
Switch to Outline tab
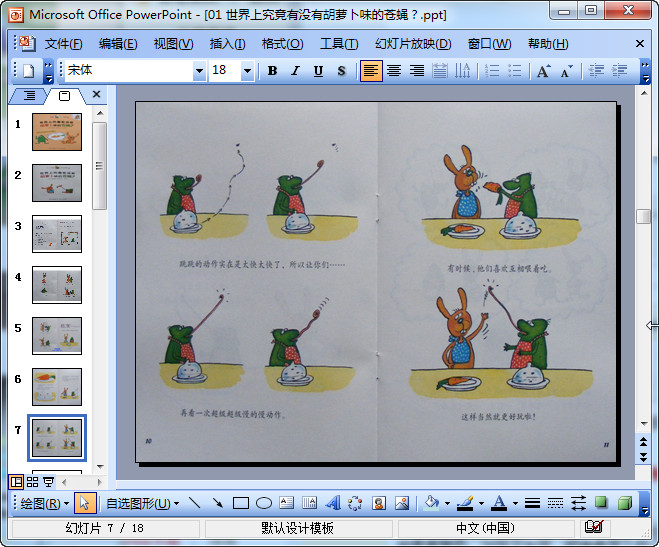[29, 96]
